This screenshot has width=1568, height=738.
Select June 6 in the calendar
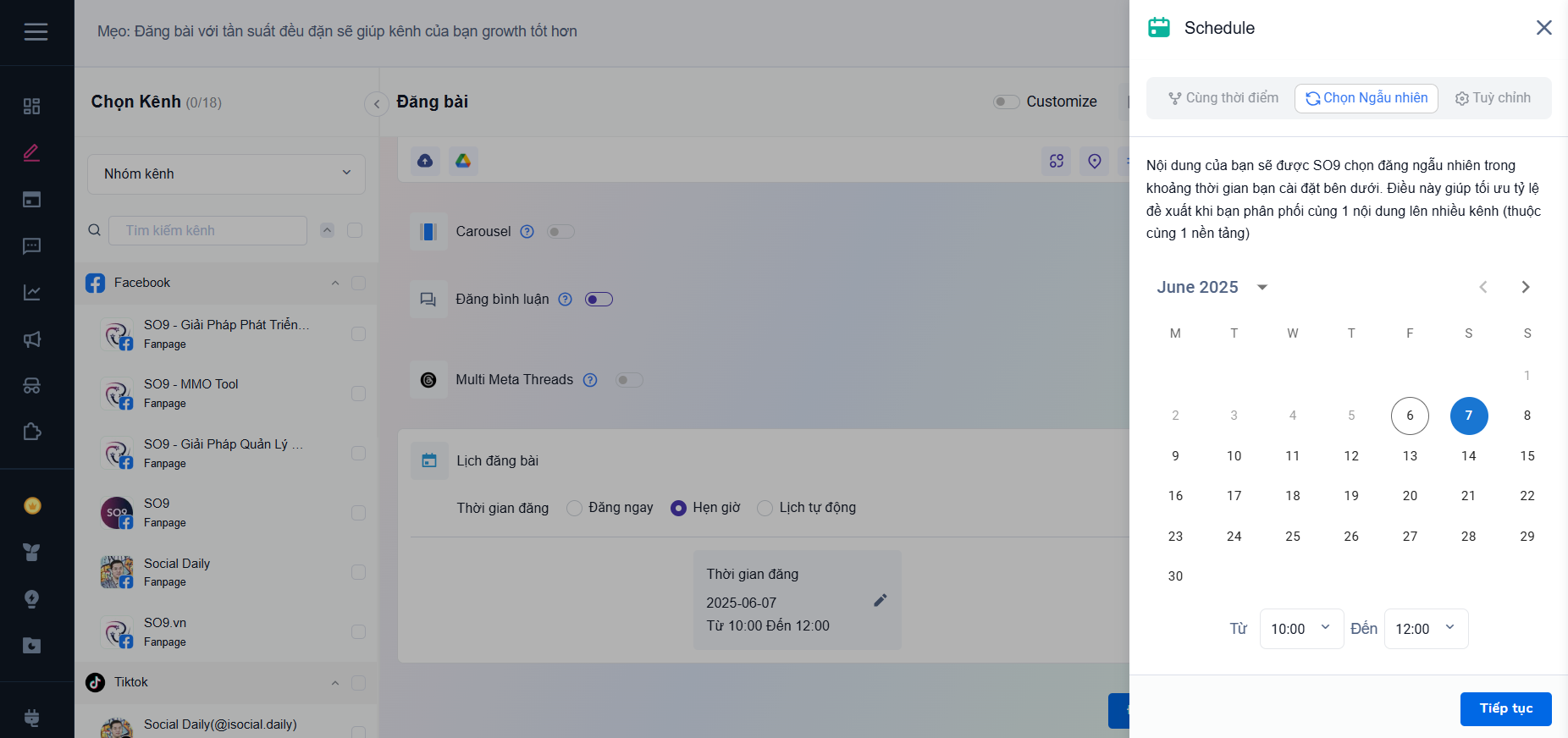click(x=1410, y=416)
